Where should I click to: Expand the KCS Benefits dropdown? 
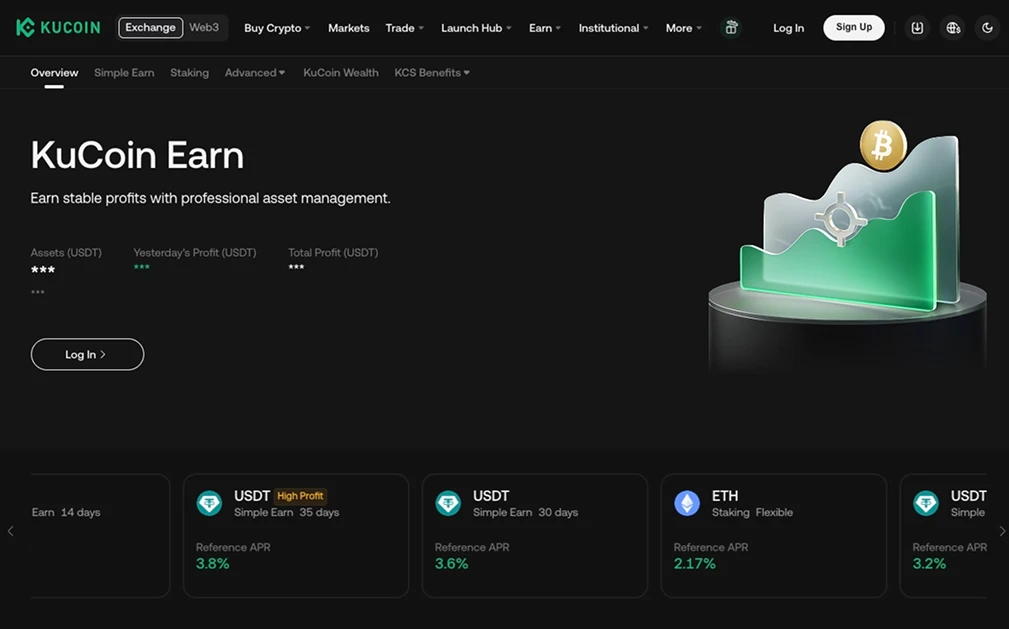(x=432, y=72)
